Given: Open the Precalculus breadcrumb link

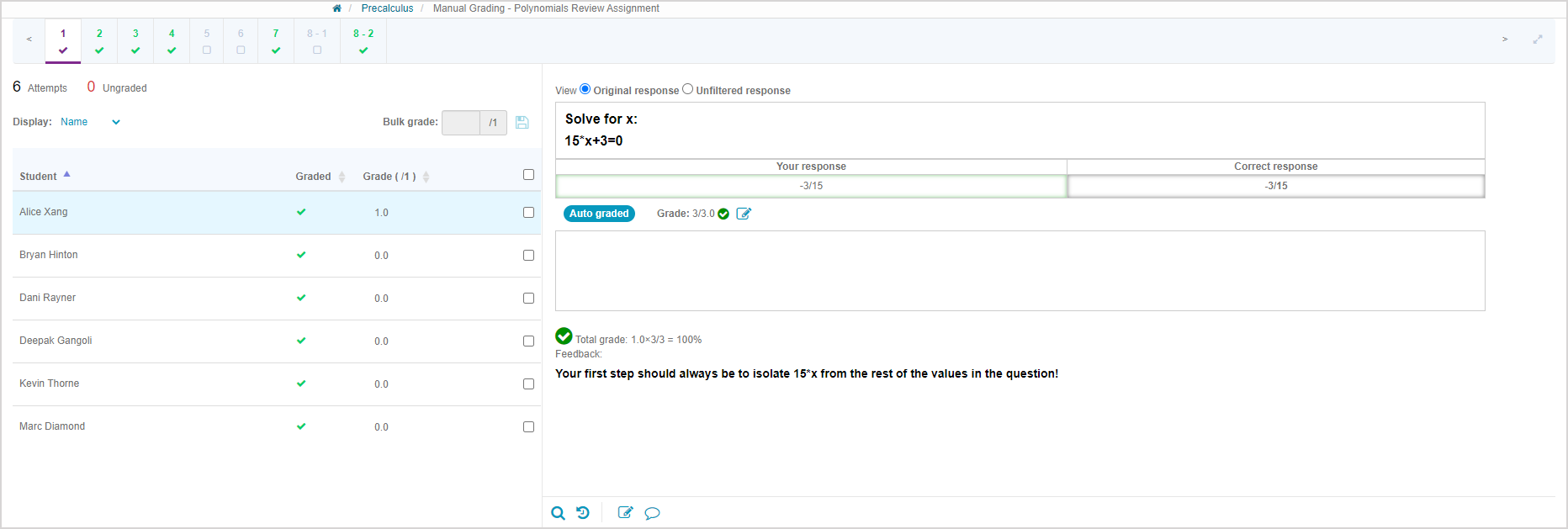Looking at the screenshot, I should coord(387,8).
